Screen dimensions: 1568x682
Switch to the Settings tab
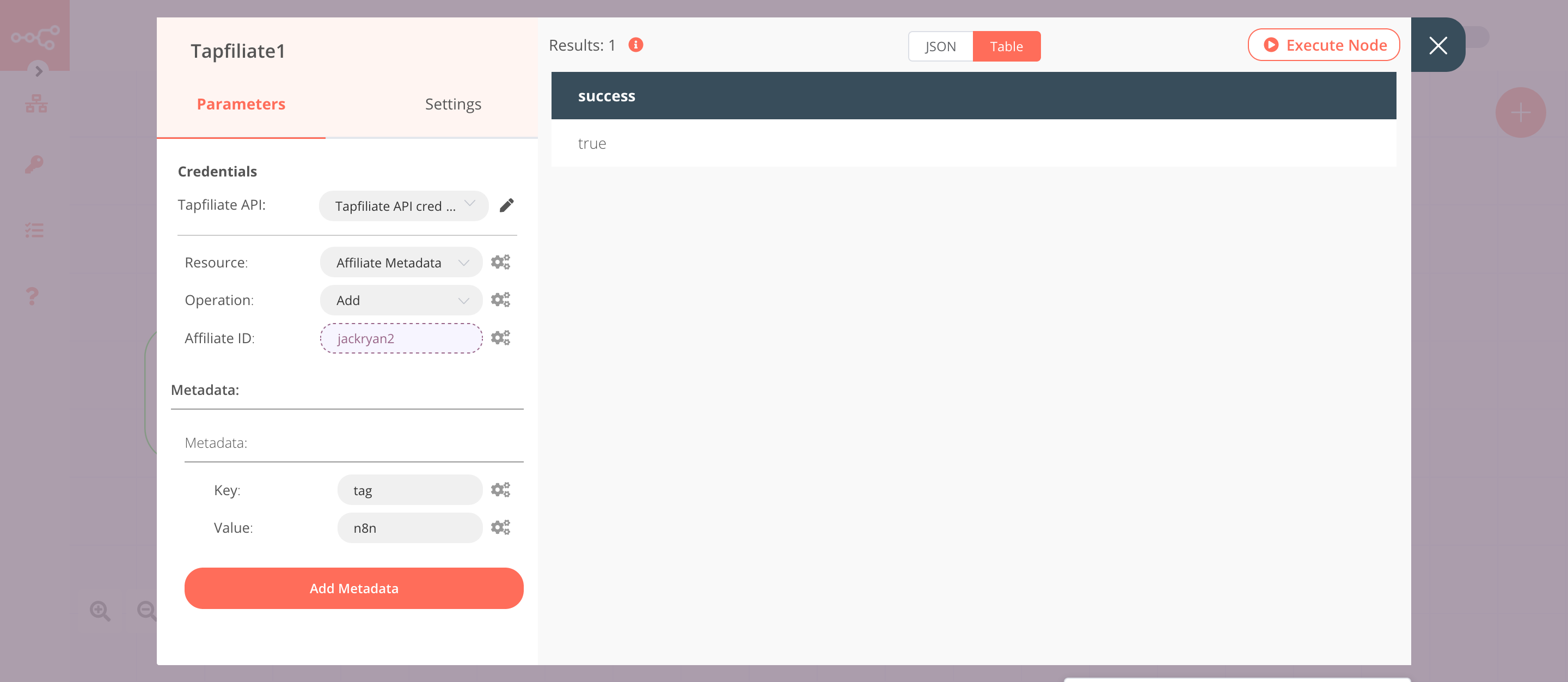coord(452,103)
